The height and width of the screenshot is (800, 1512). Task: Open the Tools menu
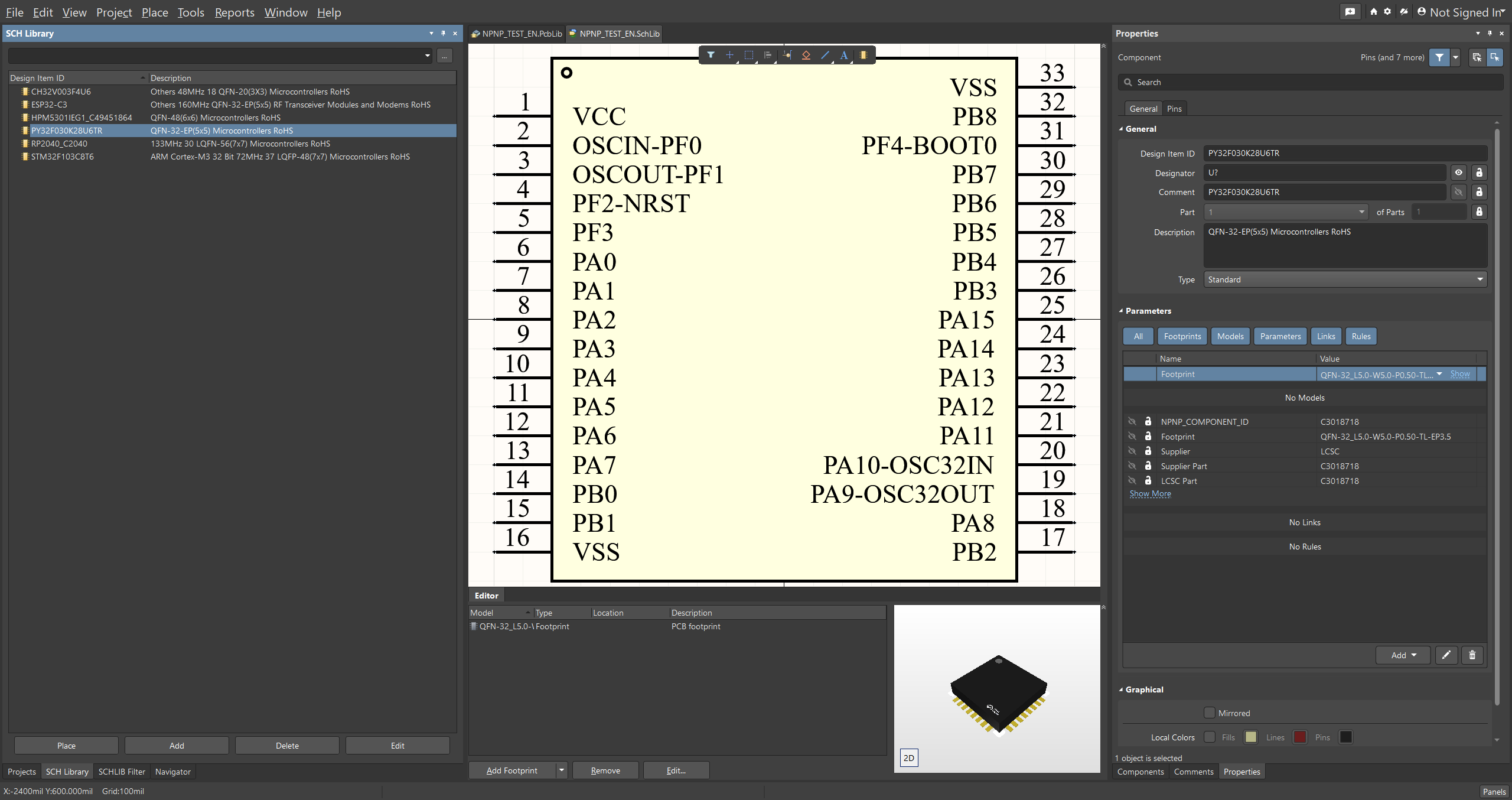coord(191,12)
